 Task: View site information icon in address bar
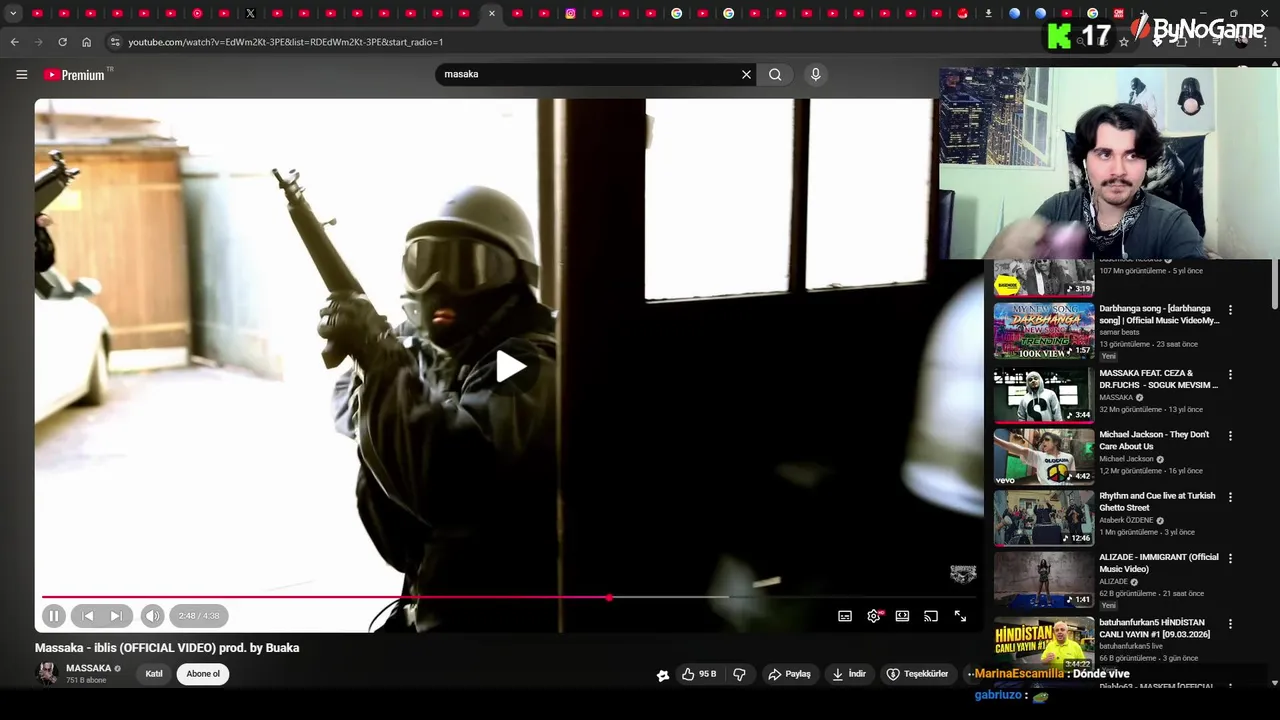tap(115, 42)
